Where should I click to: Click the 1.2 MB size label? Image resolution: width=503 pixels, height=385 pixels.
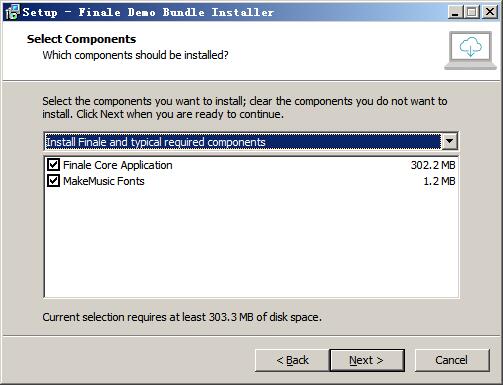tap(439, 181)
